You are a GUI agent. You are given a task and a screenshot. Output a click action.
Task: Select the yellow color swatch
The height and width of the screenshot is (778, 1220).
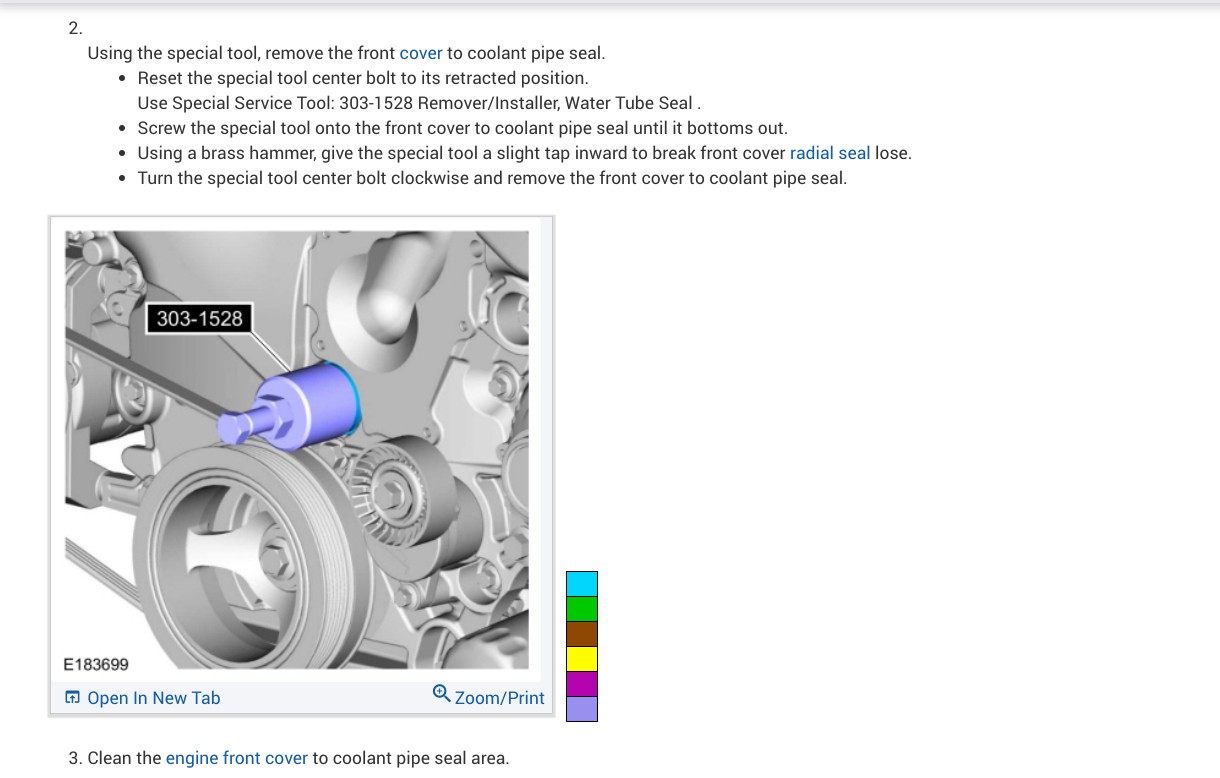click(582, 659)
